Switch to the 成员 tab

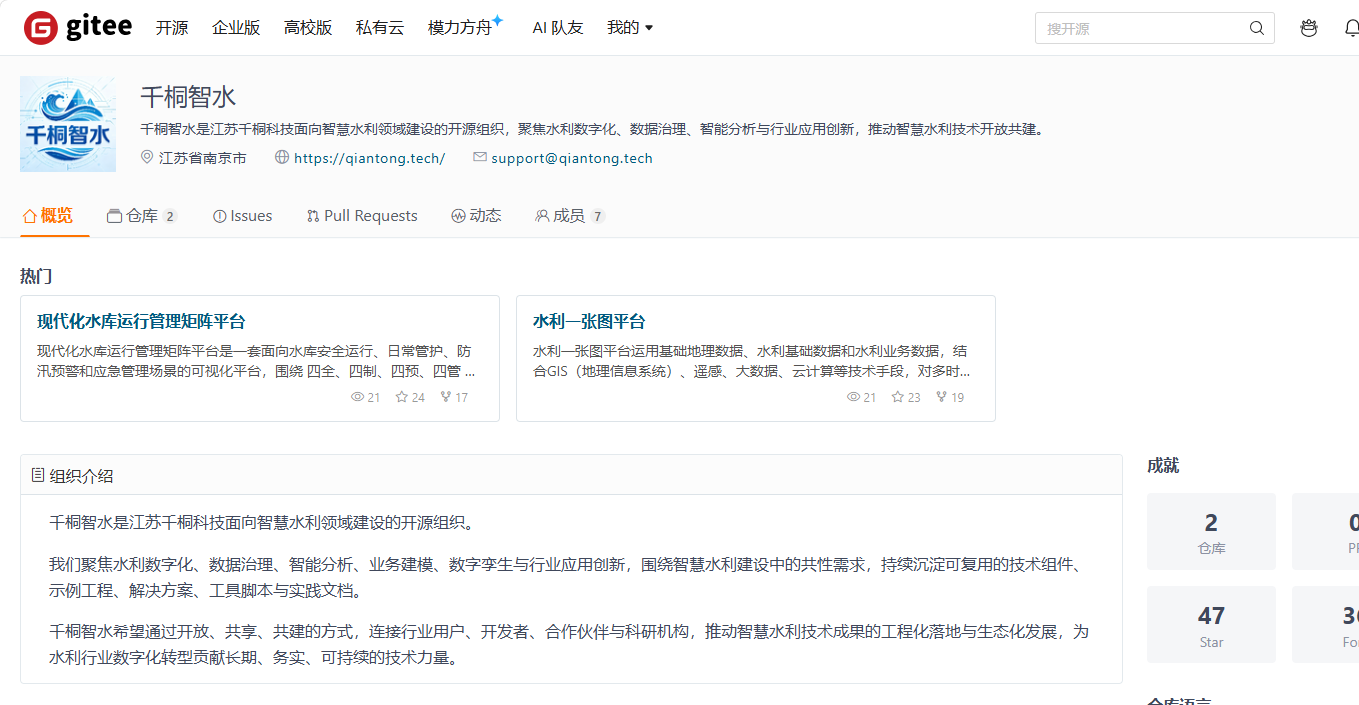[x=570, y=216]
